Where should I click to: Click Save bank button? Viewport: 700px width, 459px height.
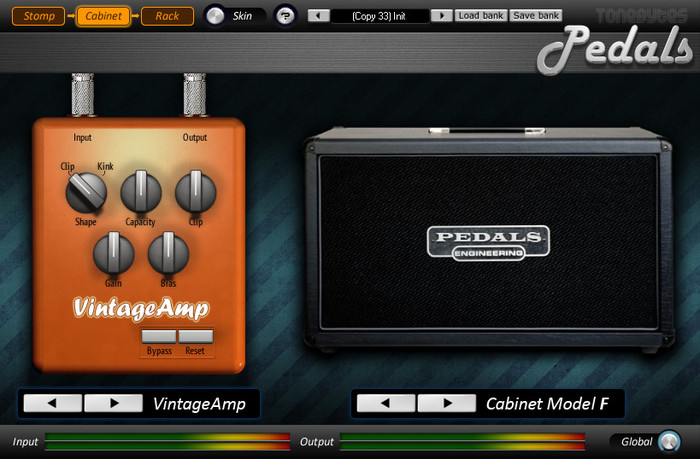coord(536,16)
